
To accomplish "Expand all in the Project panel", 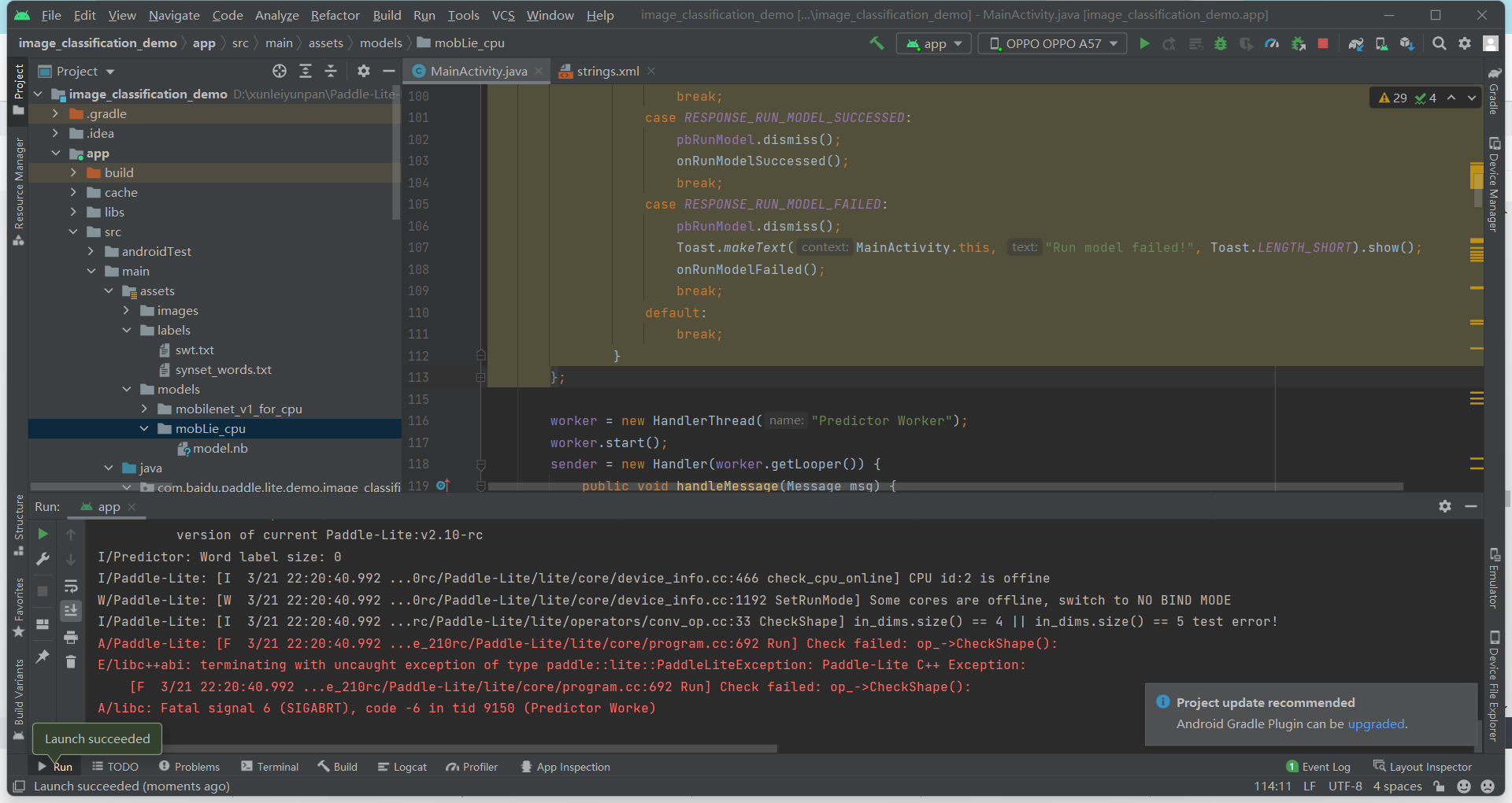I will coord(306,71).
